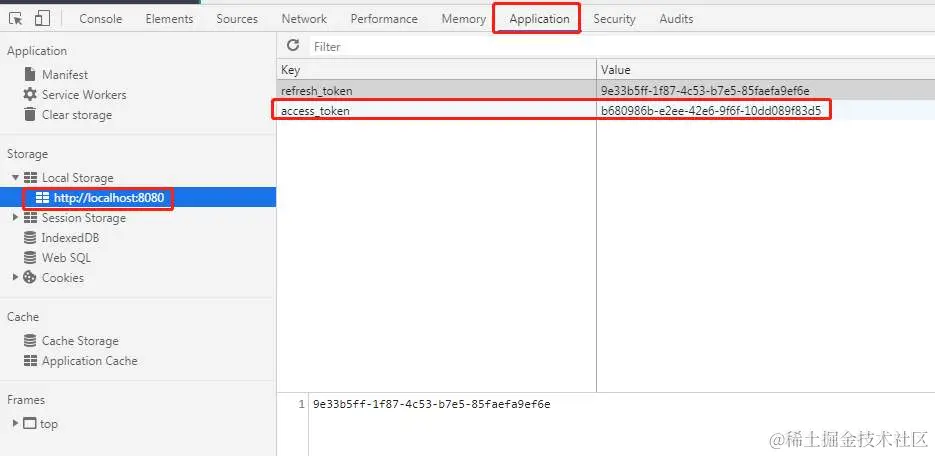
Task: Click the preview pane value text
Action: [432, 404]
